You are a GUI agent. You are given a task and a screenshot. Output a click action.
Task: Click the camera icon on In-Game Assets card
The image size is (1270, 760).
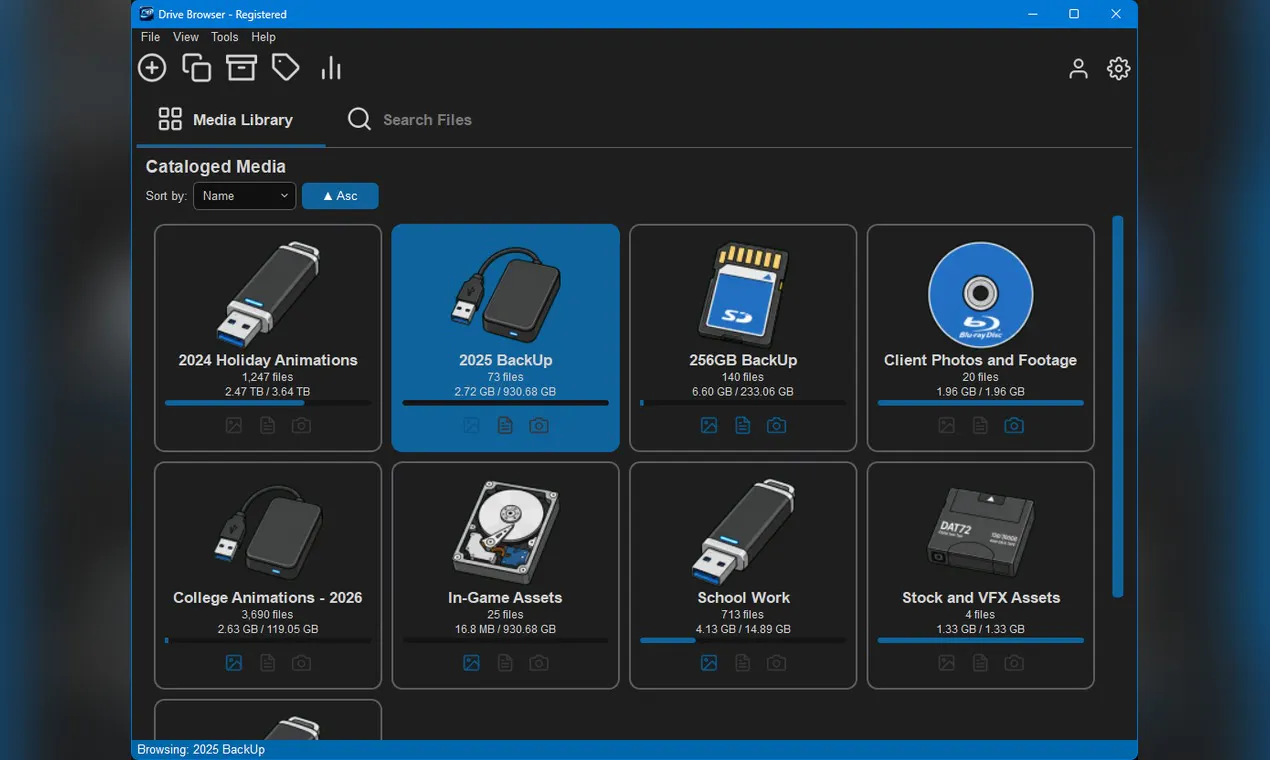[539, 663]
